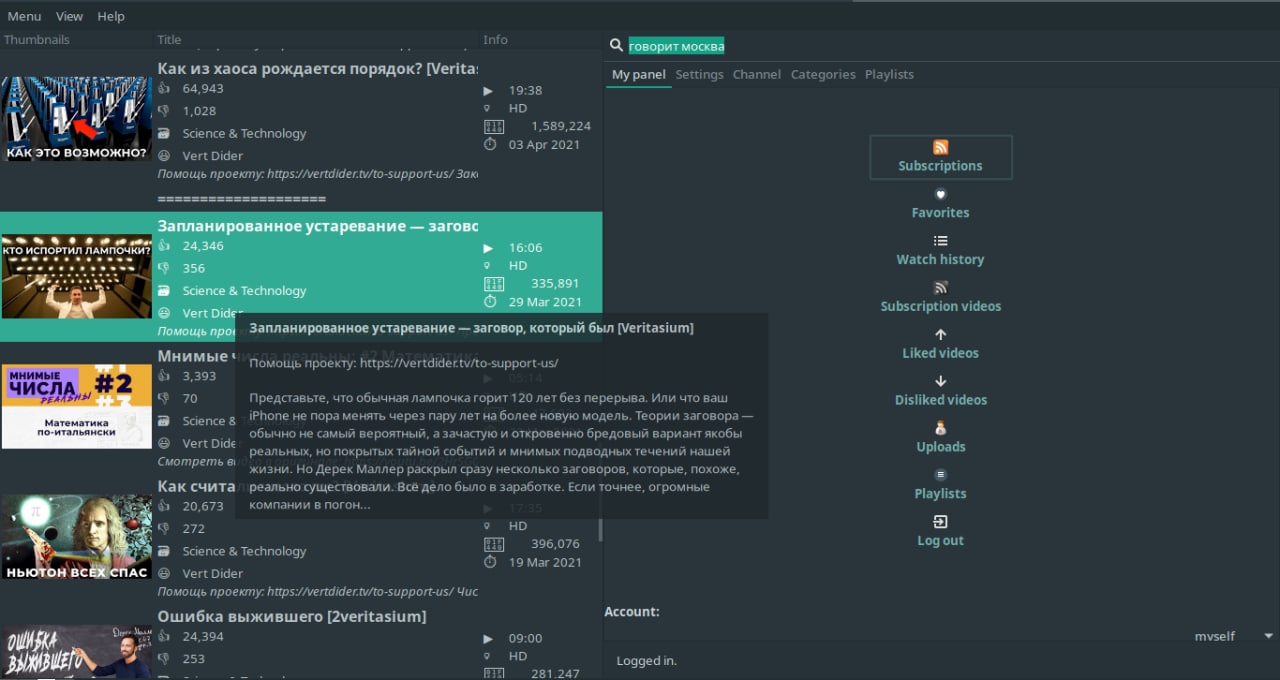Screen dimensions: 1280x680
Task: Switch to the Categories tab
Action: pyautogui.click(x=823, y=74)
